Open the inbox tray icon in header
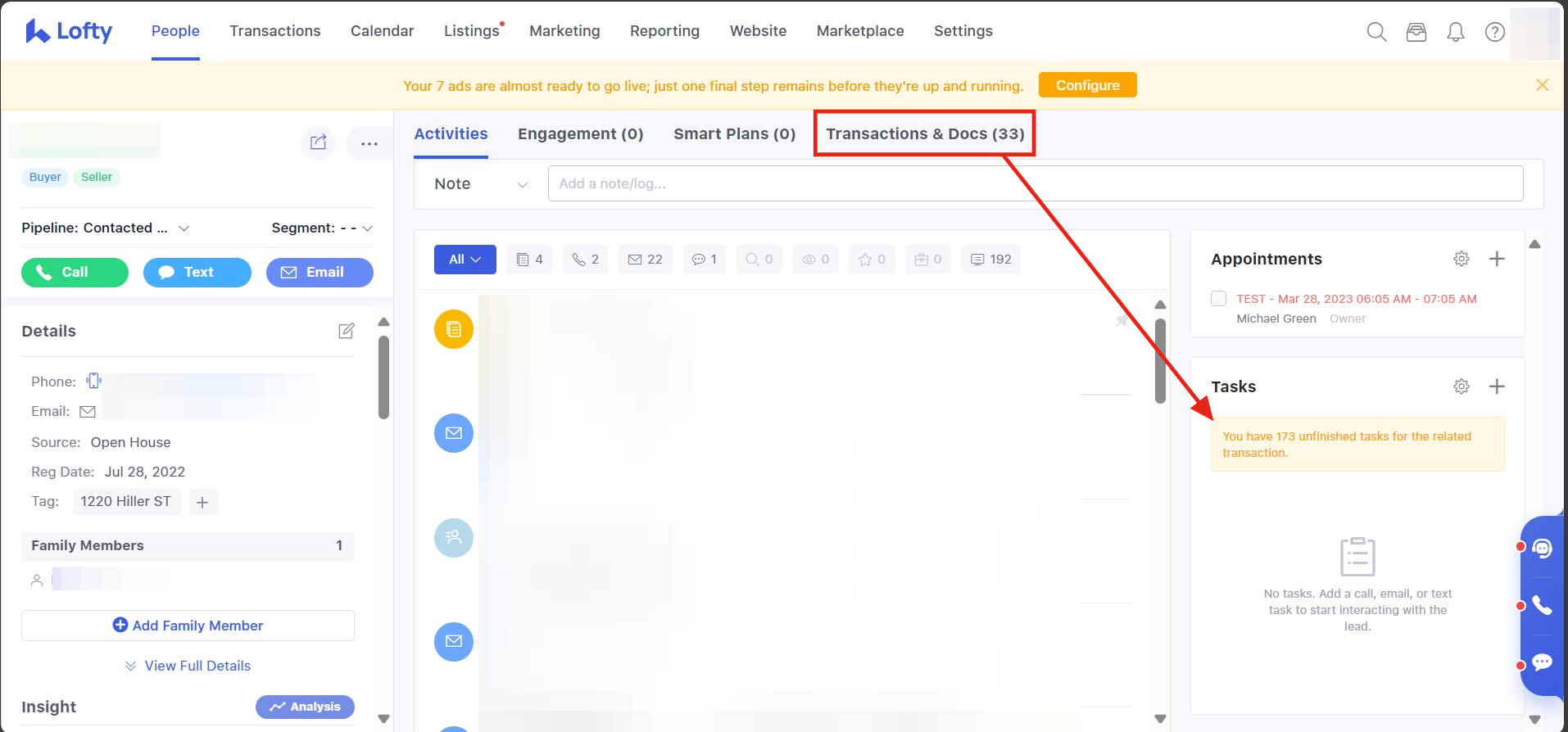Screen dimensions: 1568x732 point(1416,32)
